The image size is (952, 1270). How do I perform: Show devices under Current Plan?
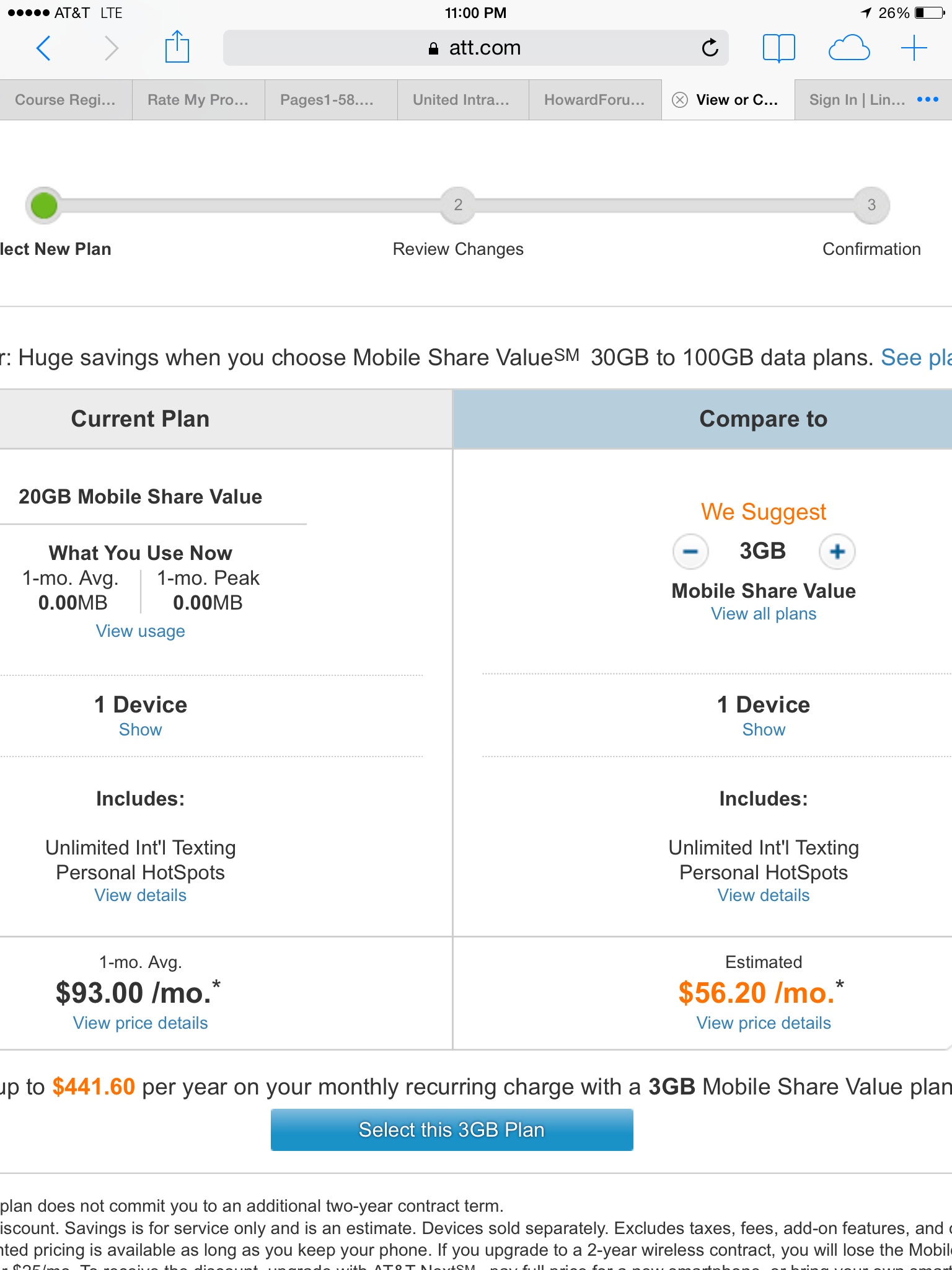tap(141, 730)
